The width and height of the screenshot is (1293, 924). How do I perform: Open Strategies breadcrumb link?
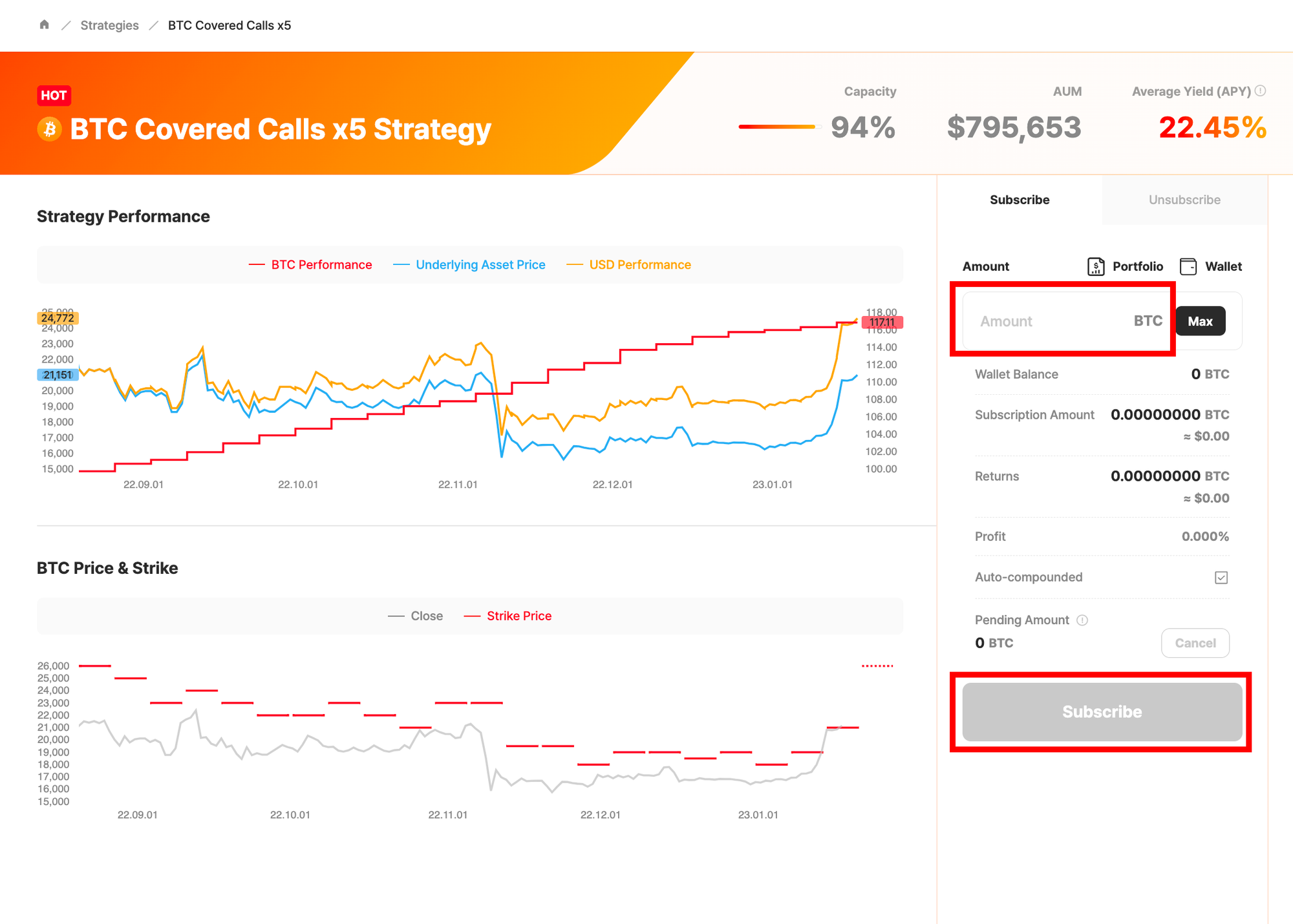109,25
